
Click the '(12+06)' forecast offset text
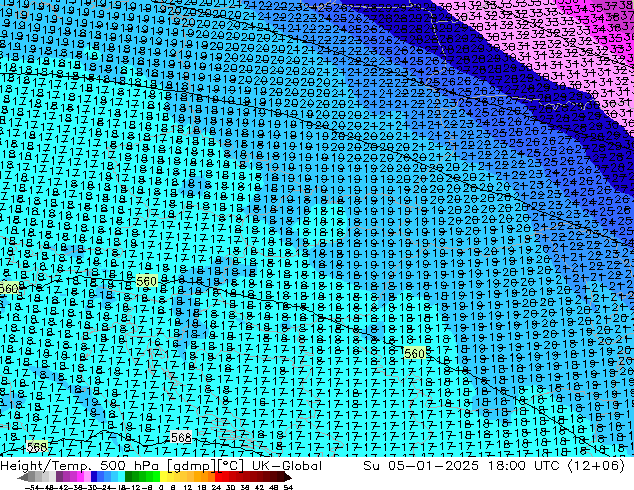pyautogui.click(x=596, y=466)
